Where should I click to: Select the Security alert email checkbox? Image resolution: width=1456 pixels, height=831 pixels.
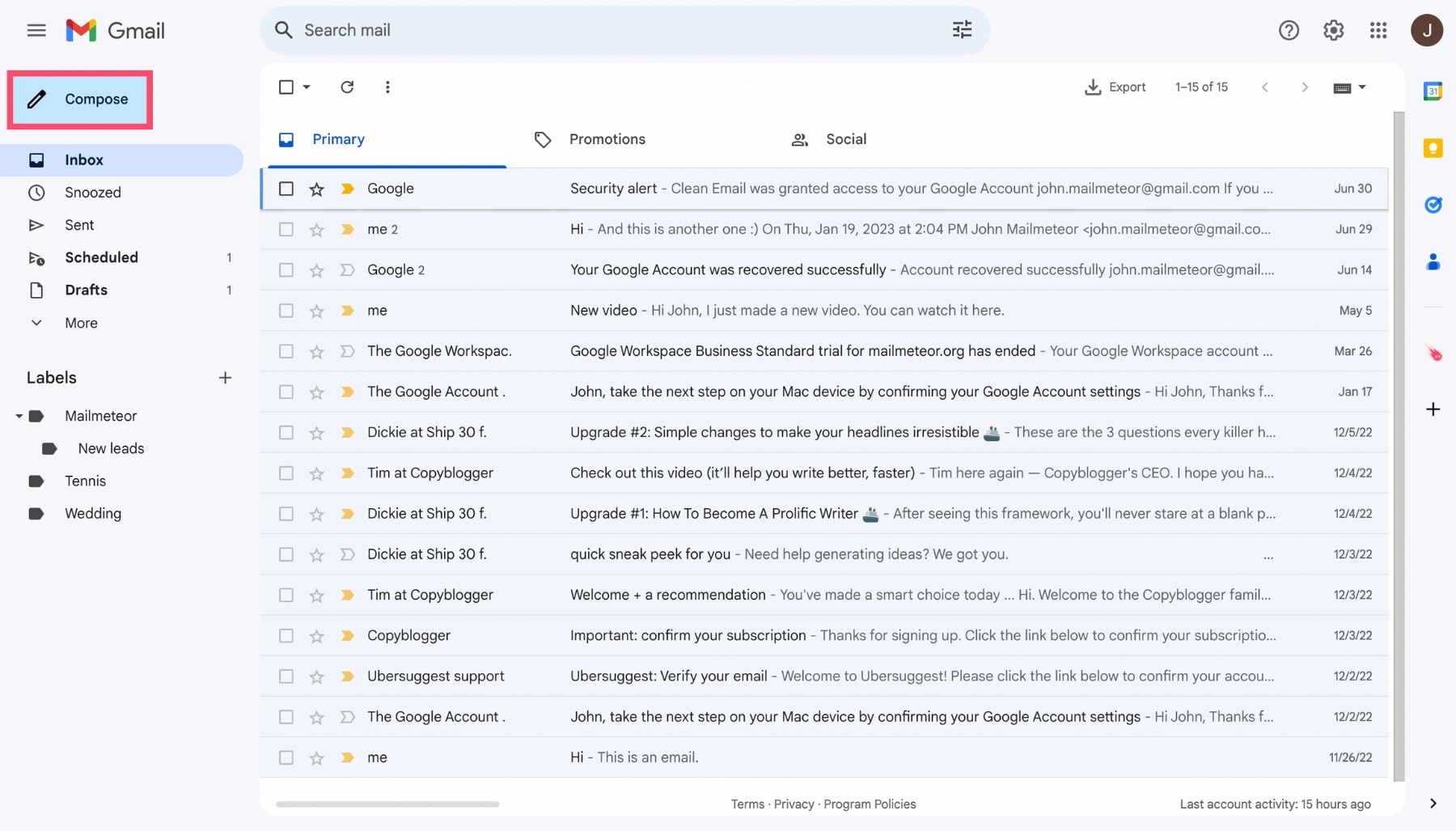[286, 189]
